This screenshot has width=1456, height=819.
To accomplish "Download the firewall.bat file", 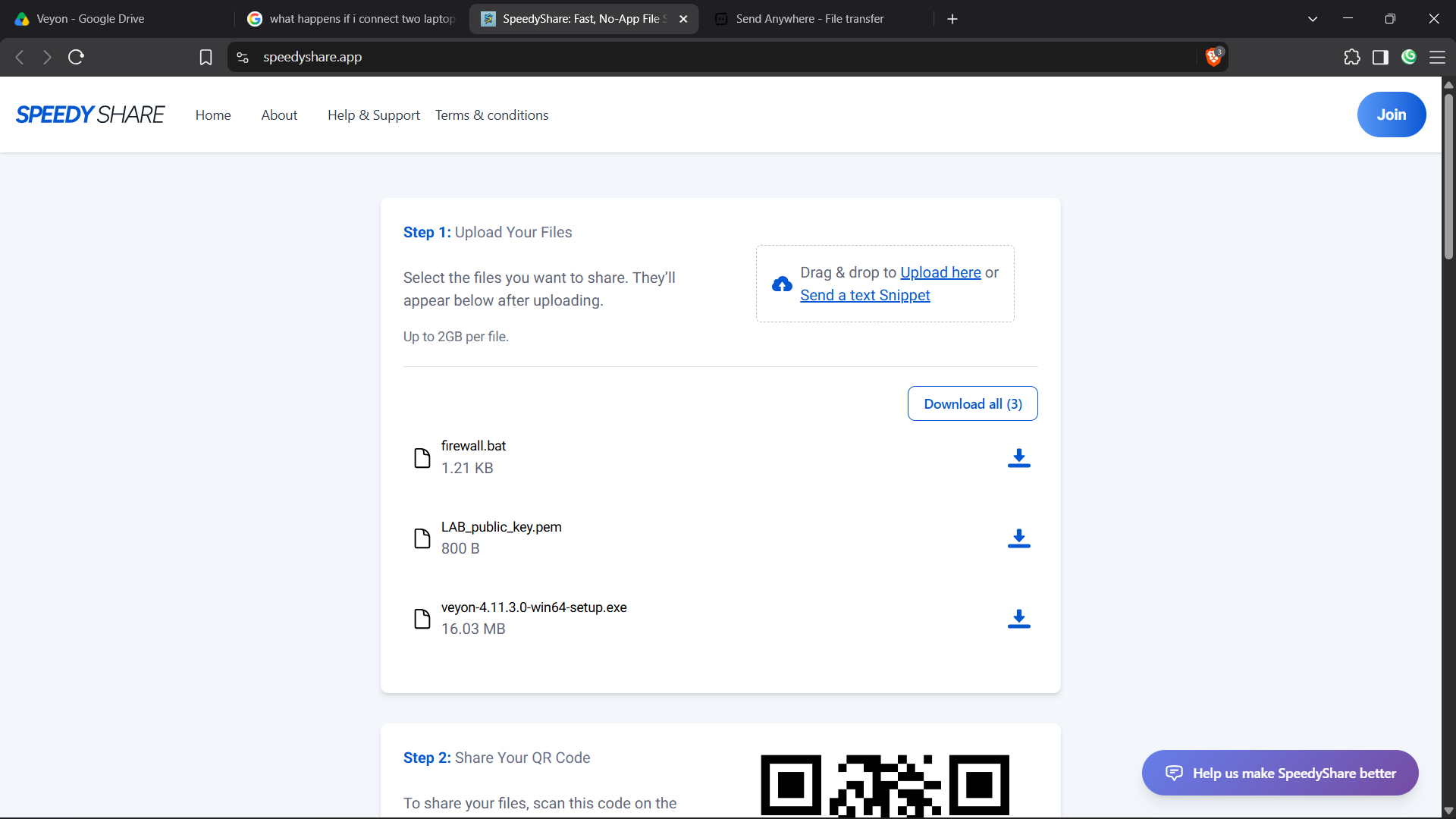I will click(x=1018, y=458).
